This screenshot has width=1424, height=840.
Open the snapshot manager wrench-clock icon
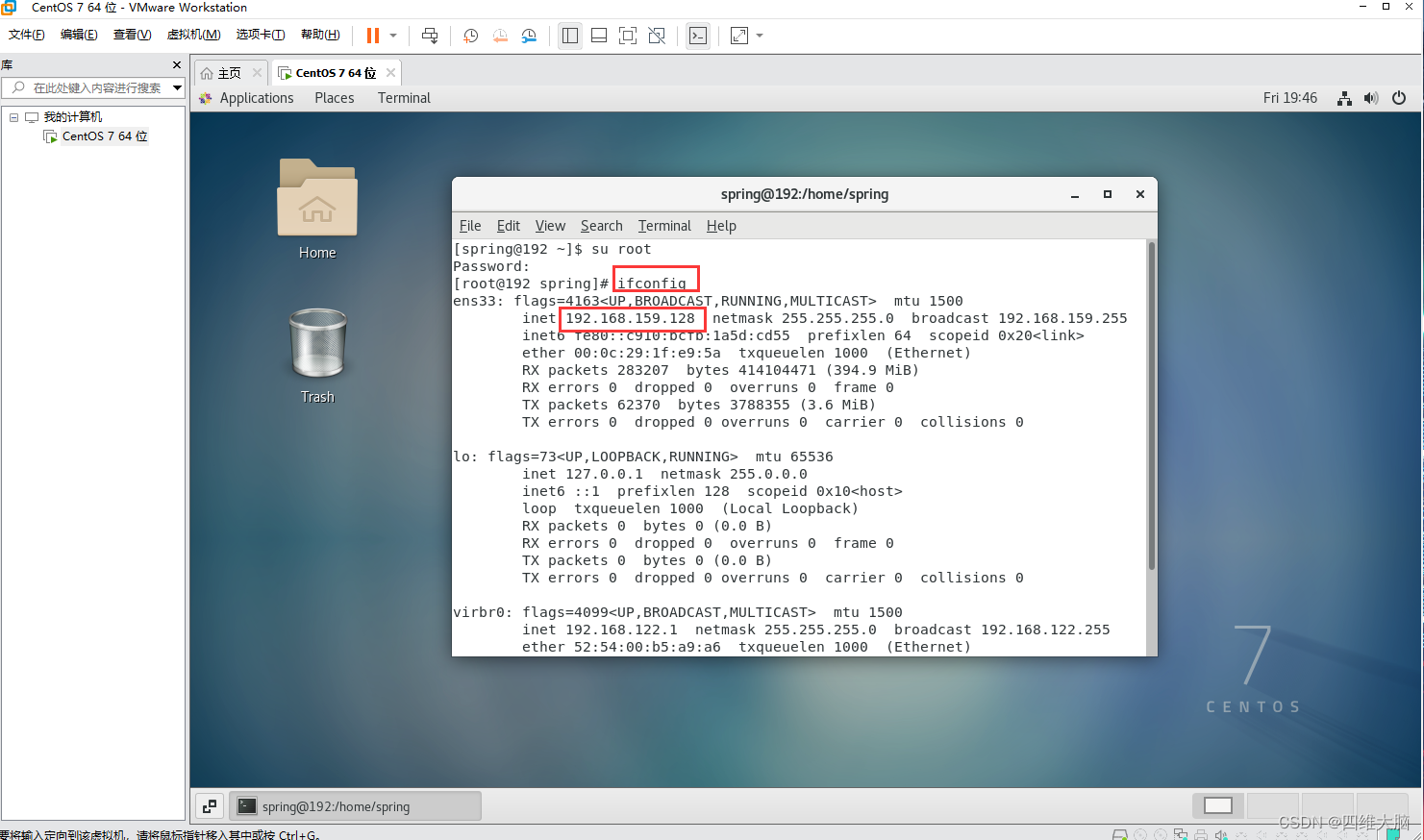529,36
